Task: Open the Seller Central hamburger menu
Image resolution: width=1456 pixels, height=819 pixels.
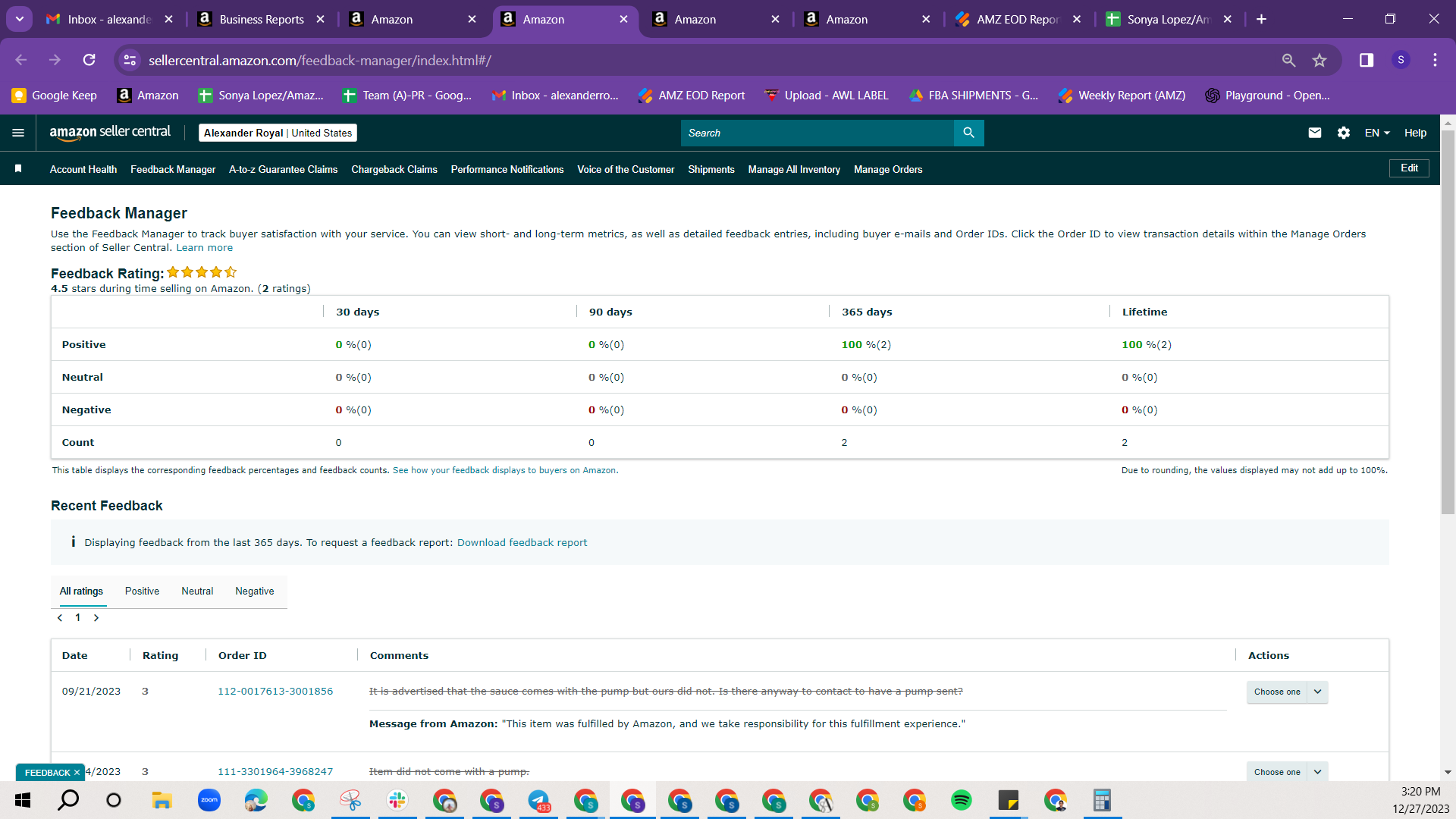Action: tap(18, 133)
